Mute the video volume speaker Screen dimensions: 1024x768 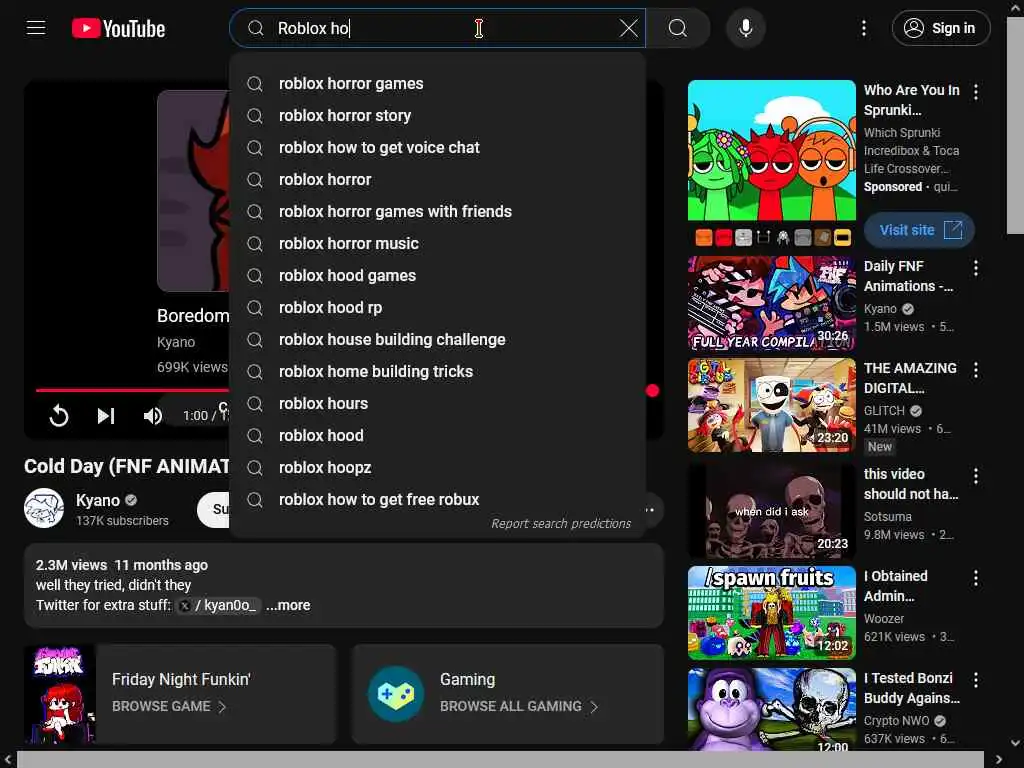[x=153, y=415]
